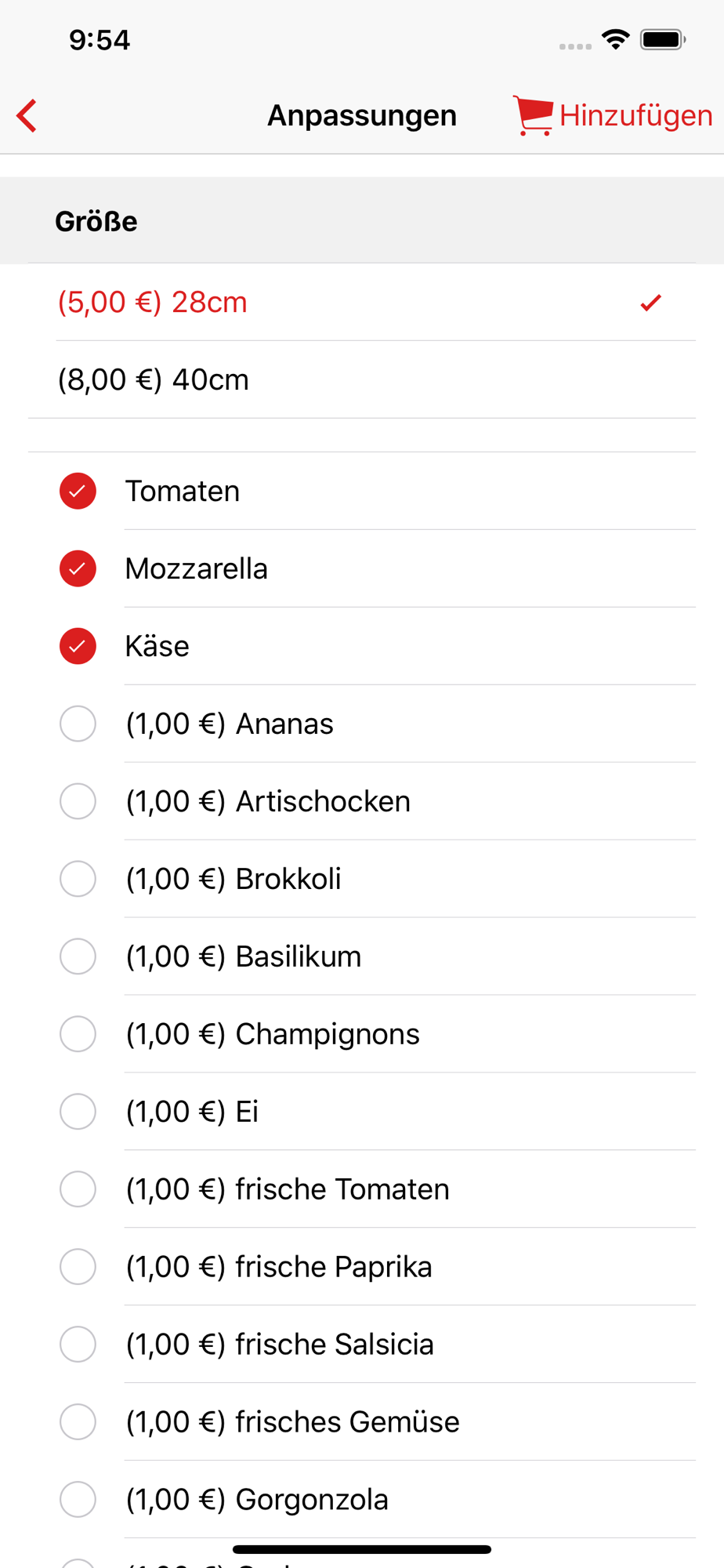
Task: Uncheck the Käse topping
Action: click(78, 646)
